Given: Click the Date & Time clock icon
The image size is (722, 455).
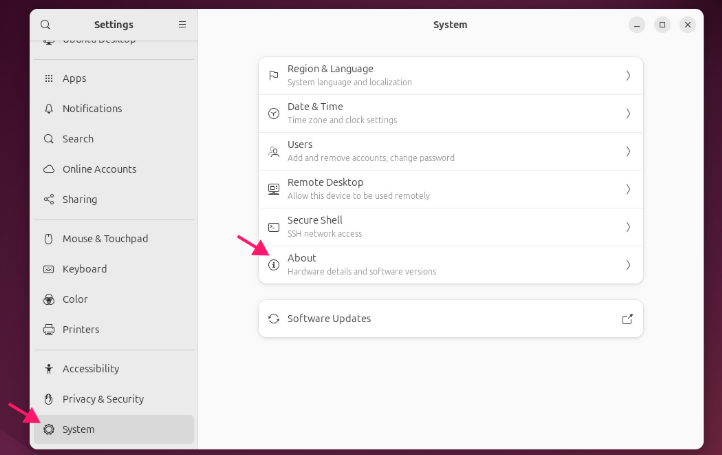Looking at the screenshot, I should coord(274,113).
